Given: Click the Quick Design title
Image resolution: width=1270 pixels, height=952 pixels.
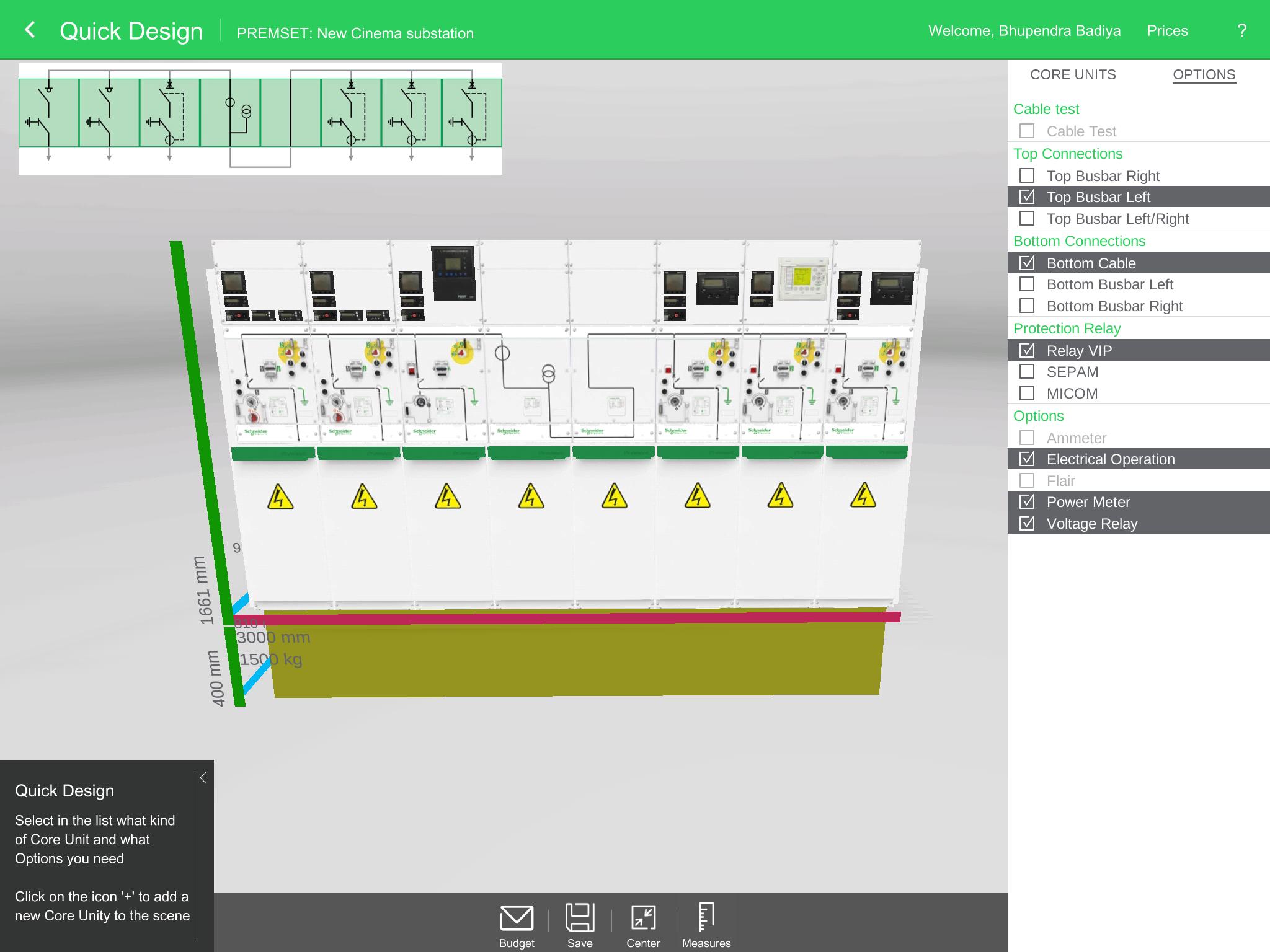Looking at the screenshot, I should pyautogui.click(x=131, y=31).
